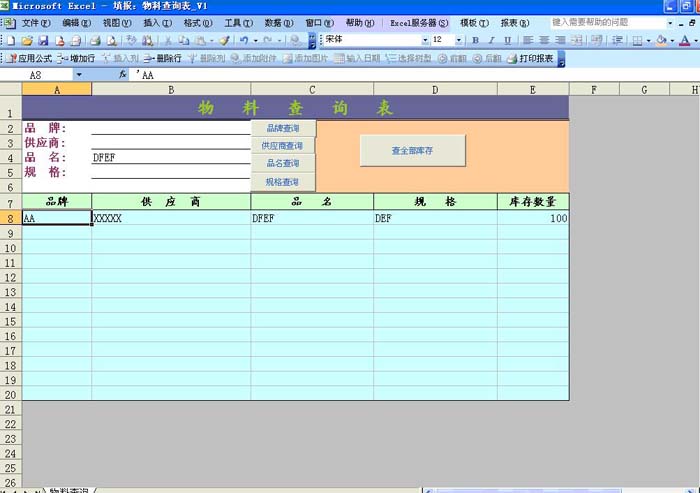
Task: Open the 格式 (Format) menu
Action: click(197, 22)
